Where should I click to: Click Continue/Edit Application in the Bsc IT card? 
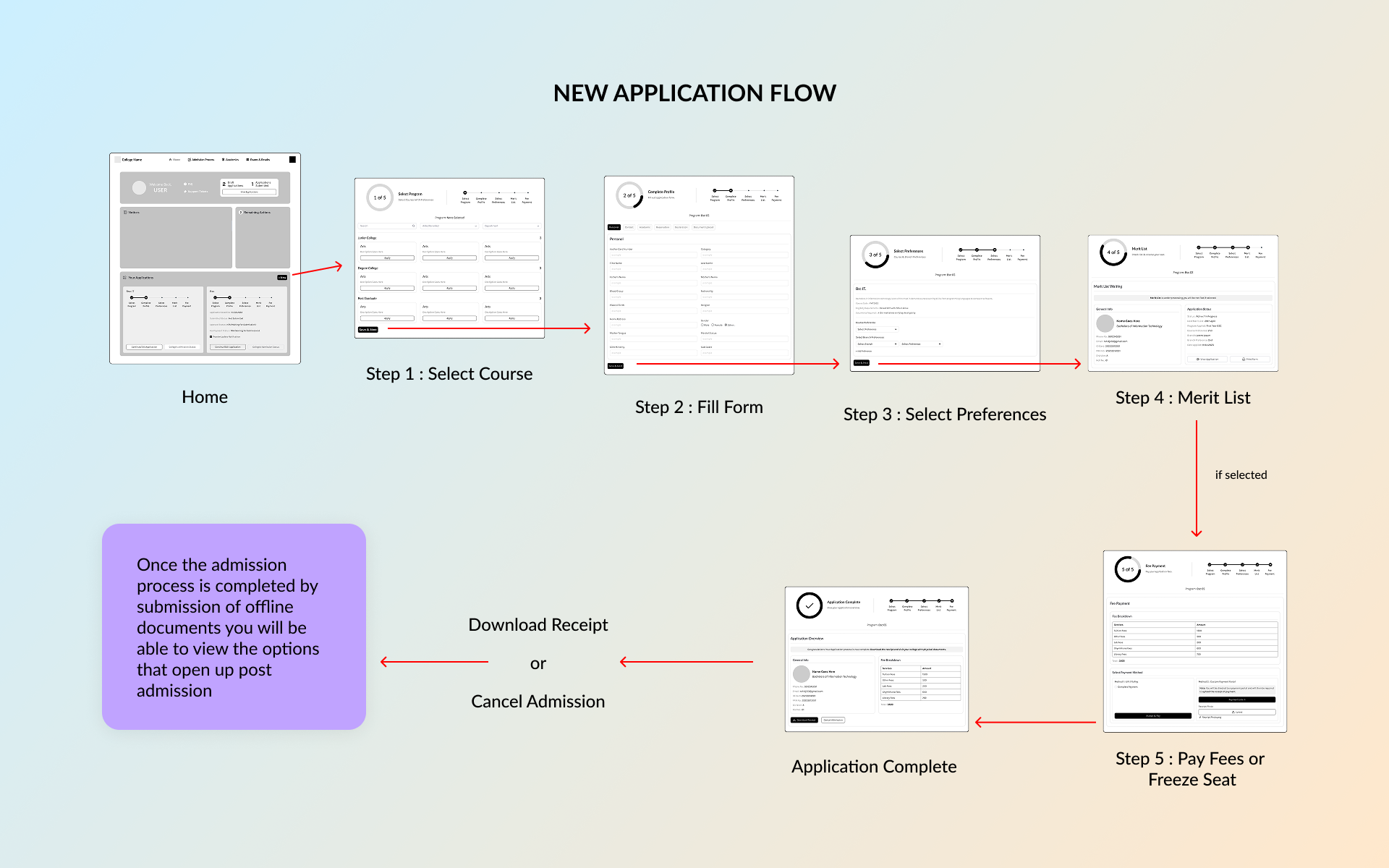coord(144,347)
